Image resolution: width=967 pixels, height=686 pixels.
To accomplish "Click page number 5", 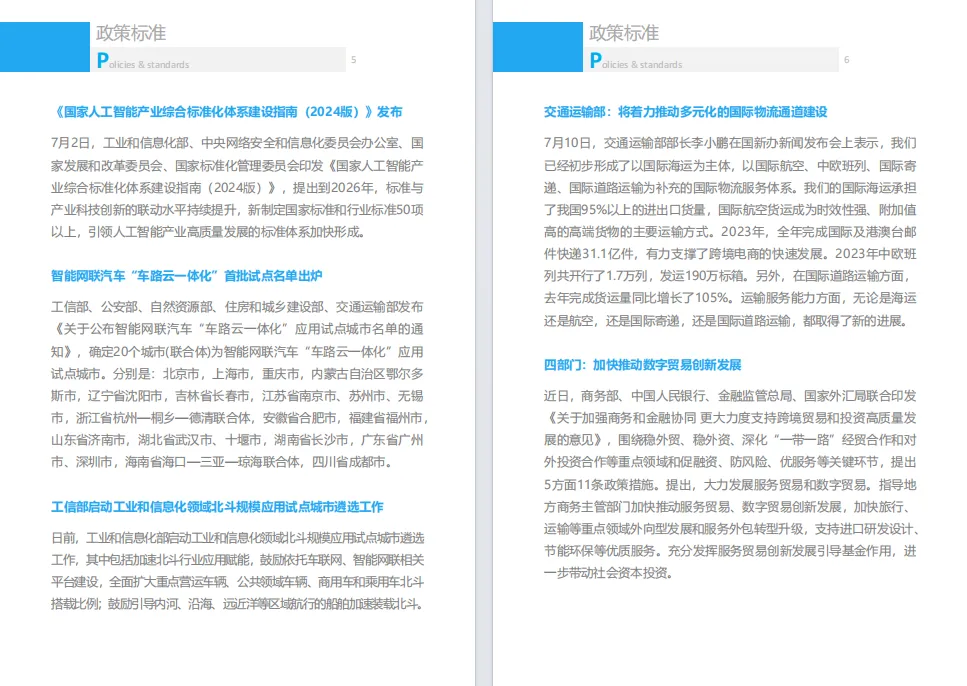I will (x=353, y=60).
